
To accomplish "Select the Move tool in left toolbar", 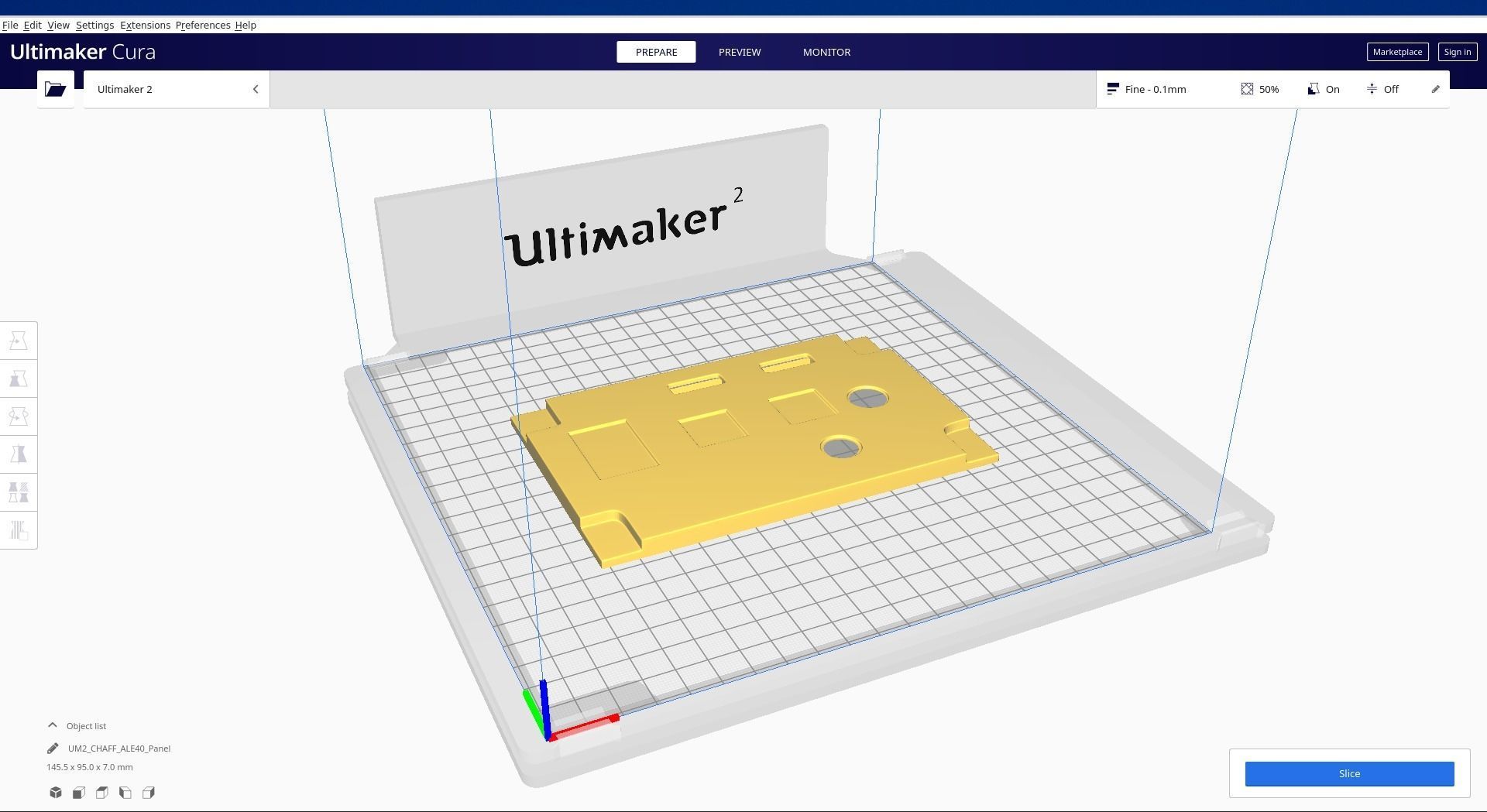I will 19,341.
